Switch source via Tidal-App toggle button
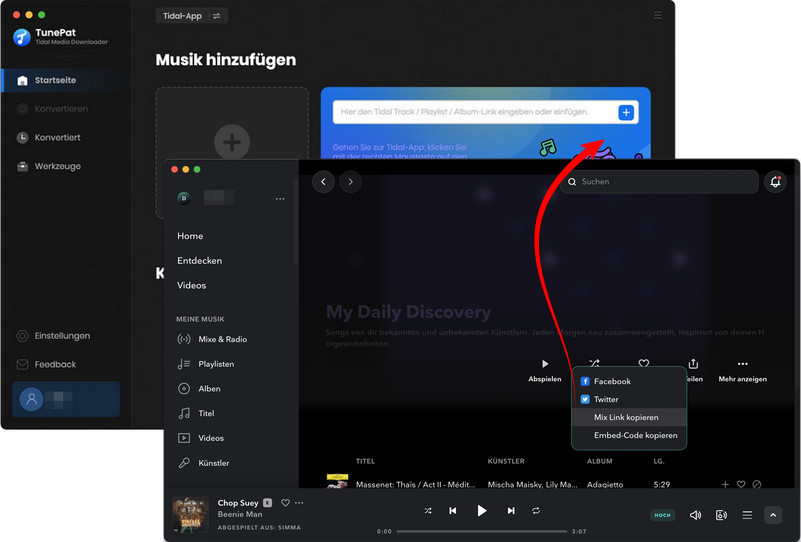 [192, 16]
